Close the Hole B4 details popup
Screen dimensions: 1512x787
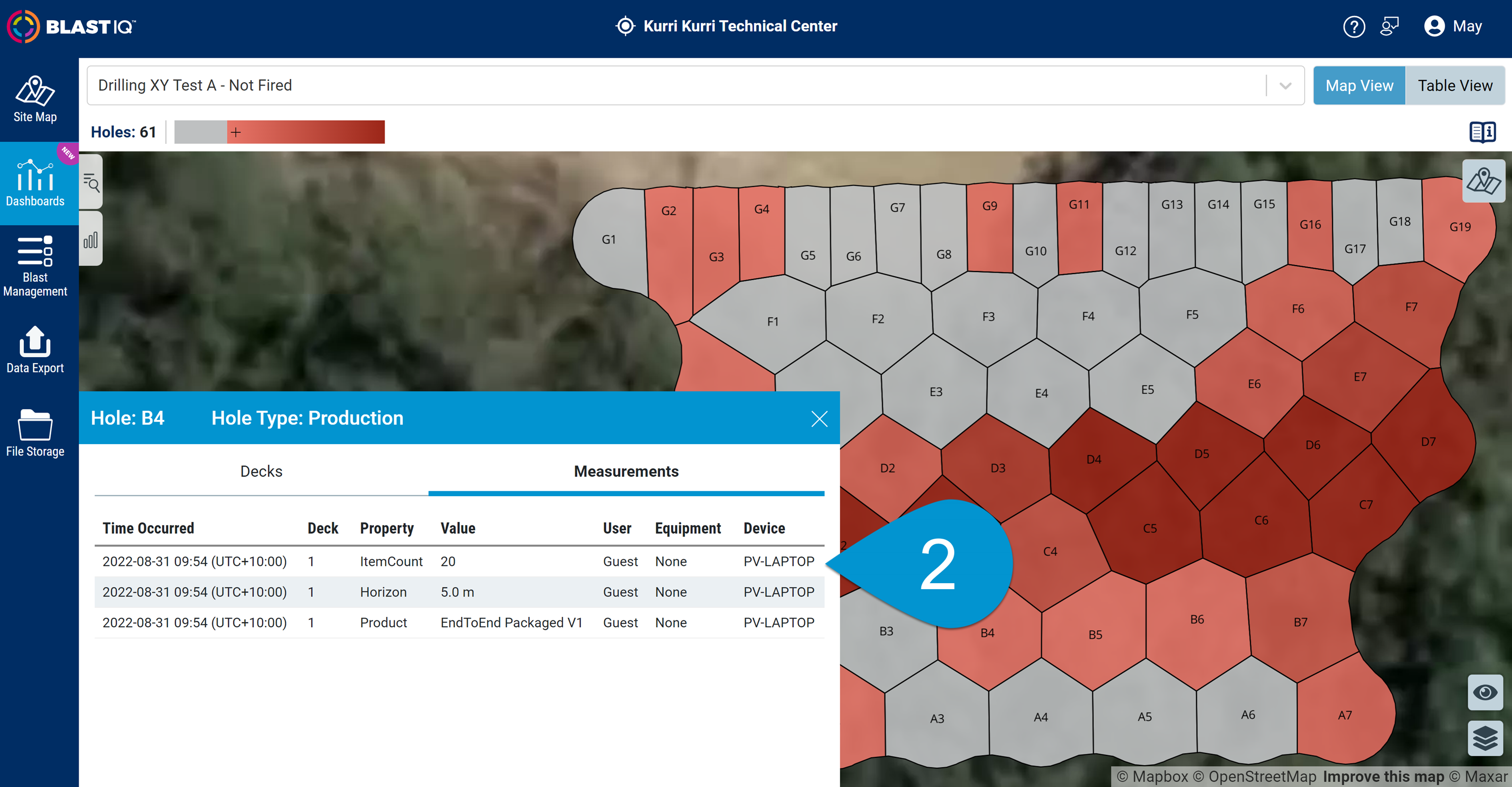[x=820, y=418]
